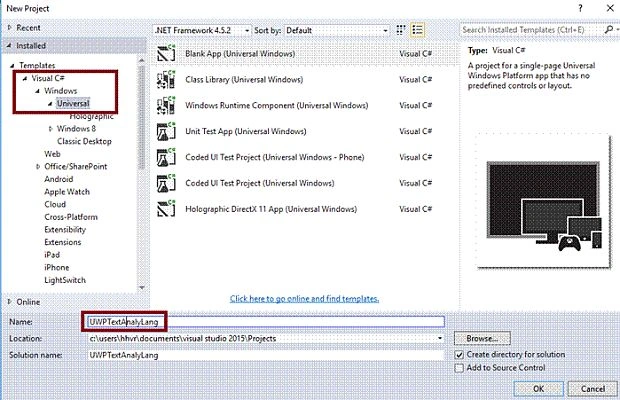
Task: Click the Browse... button
Action: pyautogui.click(x=482, y=339)
